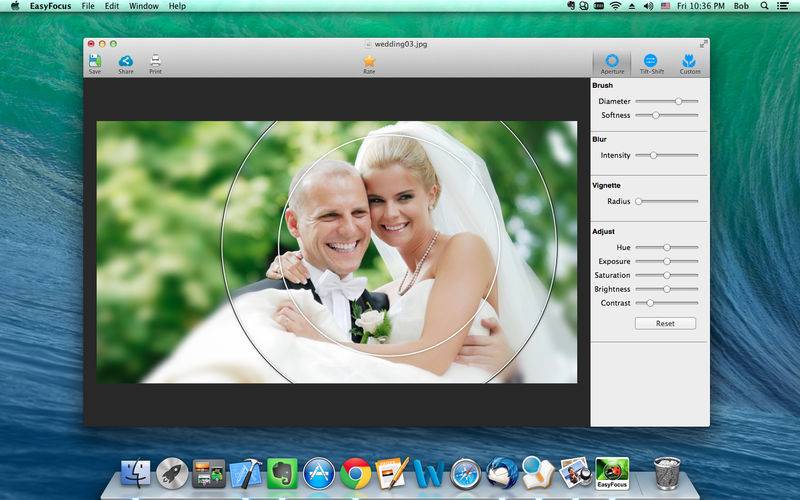Click the Vignette Radius slider handle
The image size is (800, 500).
[639, 202]
